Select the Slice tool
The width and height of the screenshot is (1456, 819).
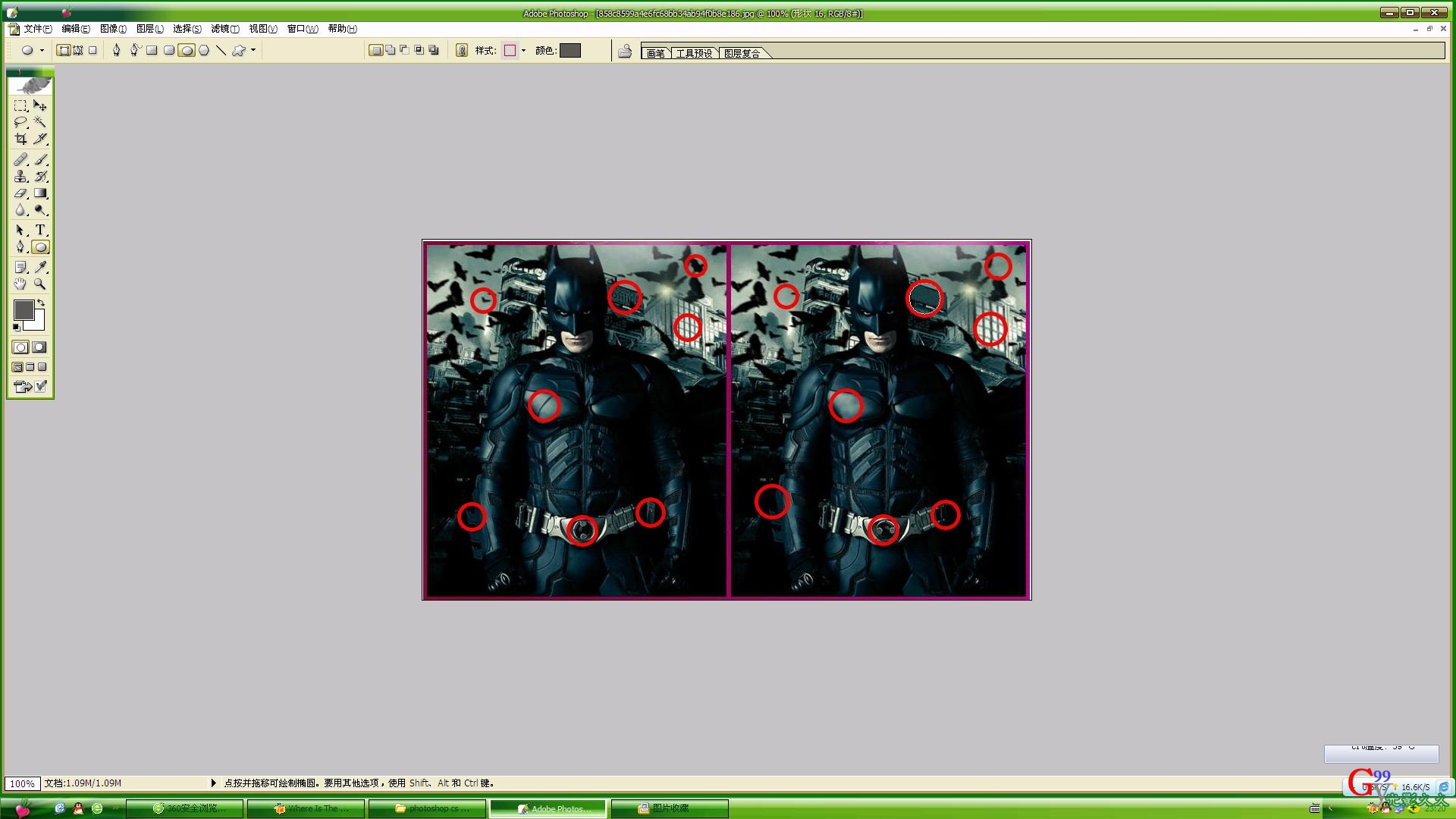point(40,139)
